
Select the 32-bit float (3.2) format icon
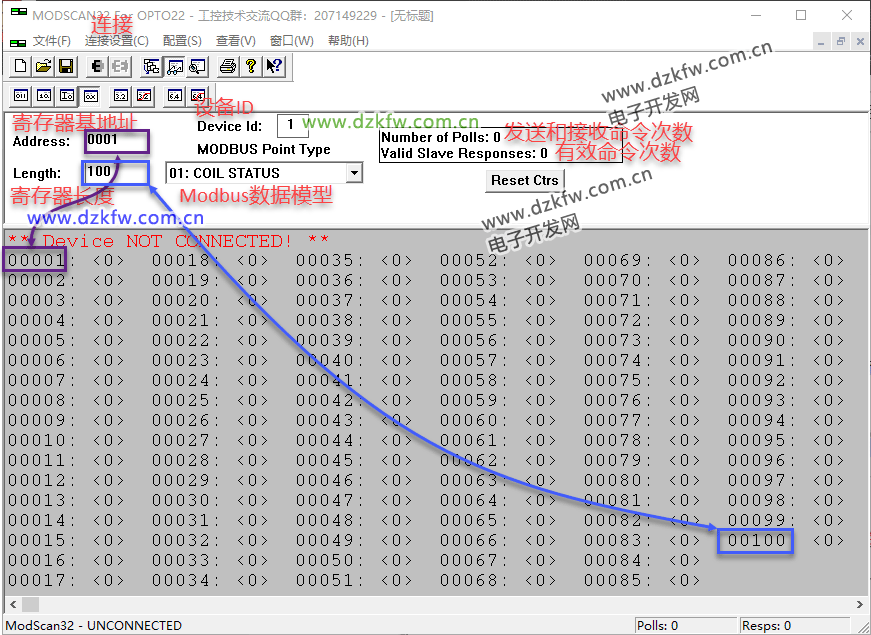tap(121, 96)
